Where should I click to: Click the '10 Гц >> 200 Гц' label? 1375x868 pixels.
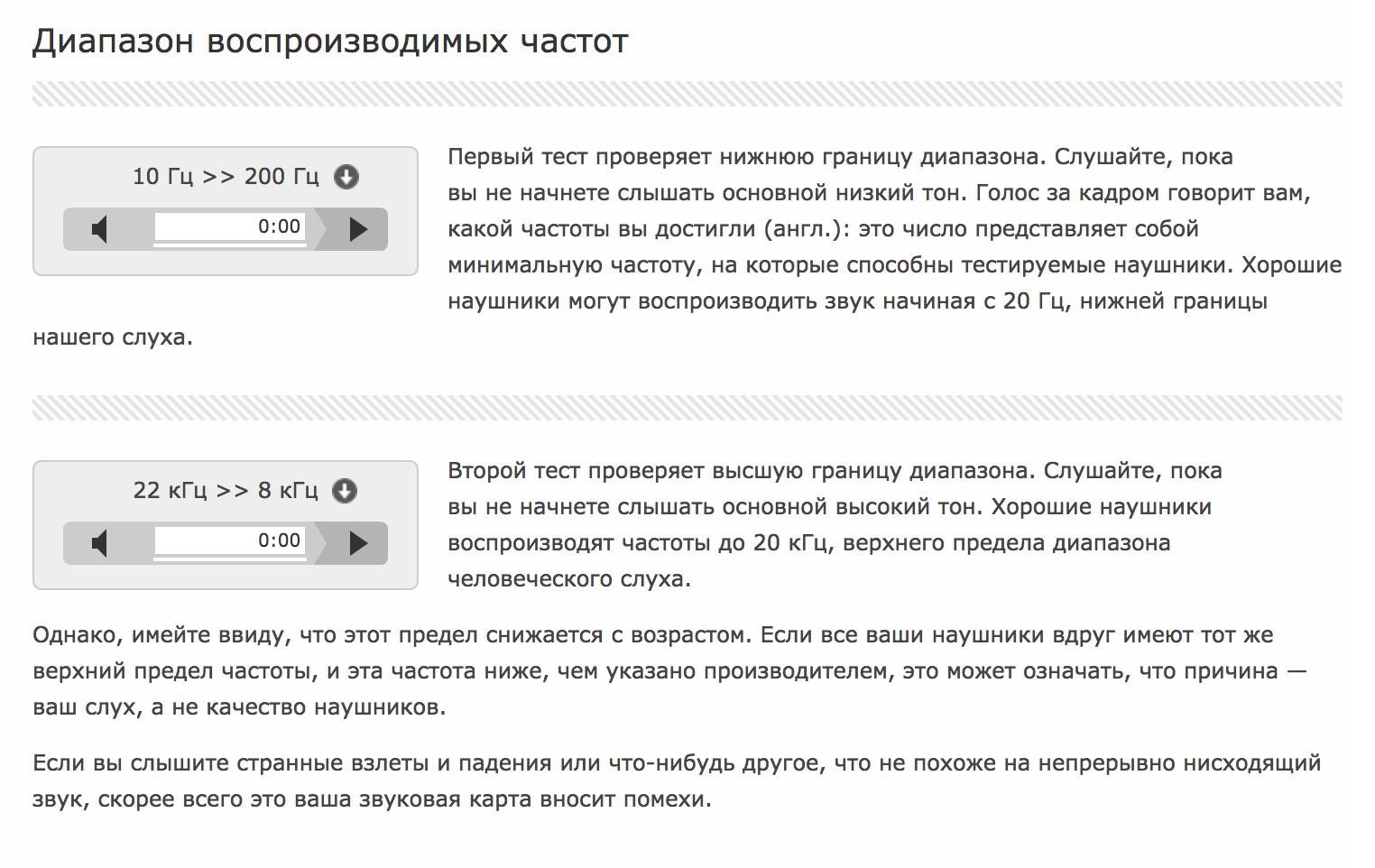(226, 177)
